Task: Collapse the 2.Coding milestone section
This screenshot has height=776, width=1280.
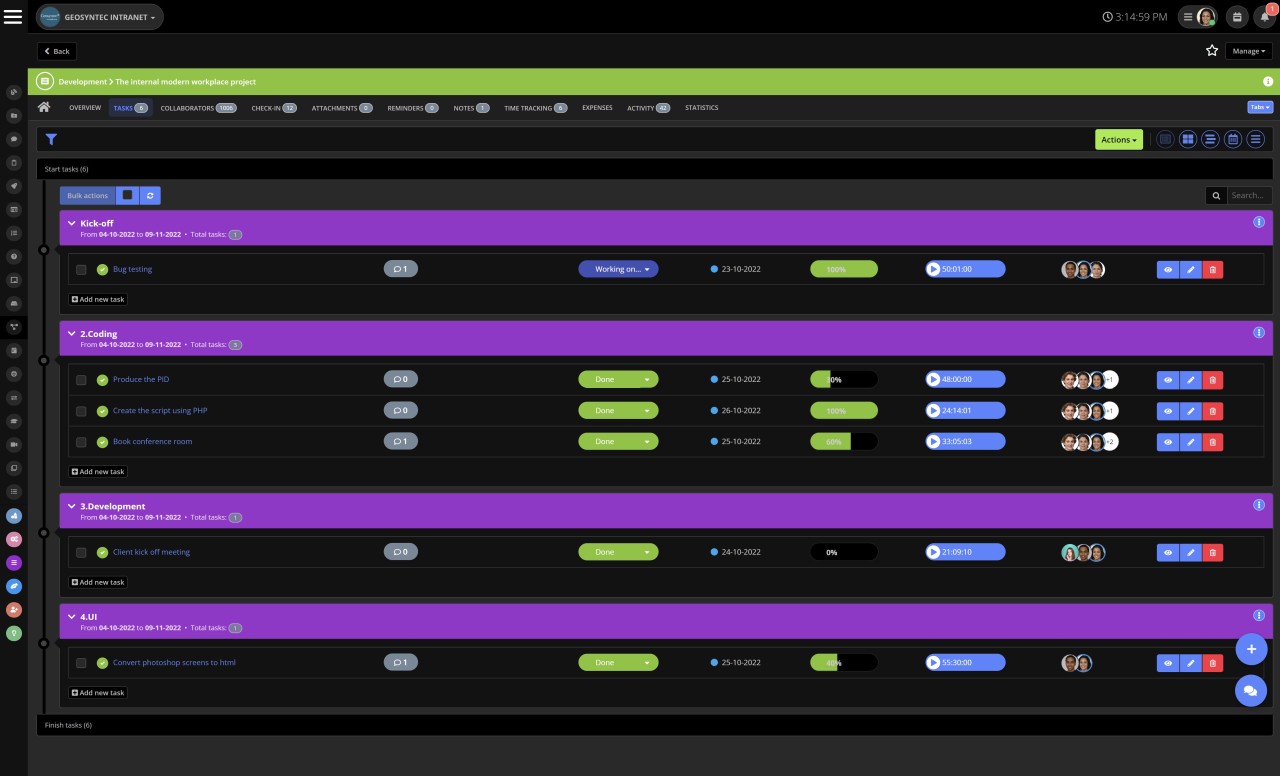Action: pos(71,334)
